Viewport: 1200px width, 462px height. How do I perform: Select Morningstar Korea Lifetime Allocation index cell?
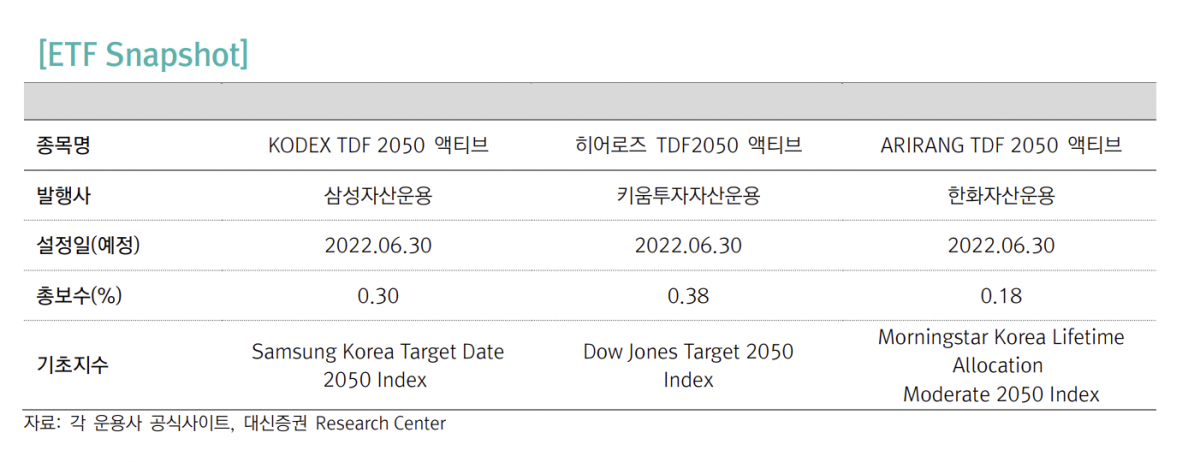[x=1000, y=366]
